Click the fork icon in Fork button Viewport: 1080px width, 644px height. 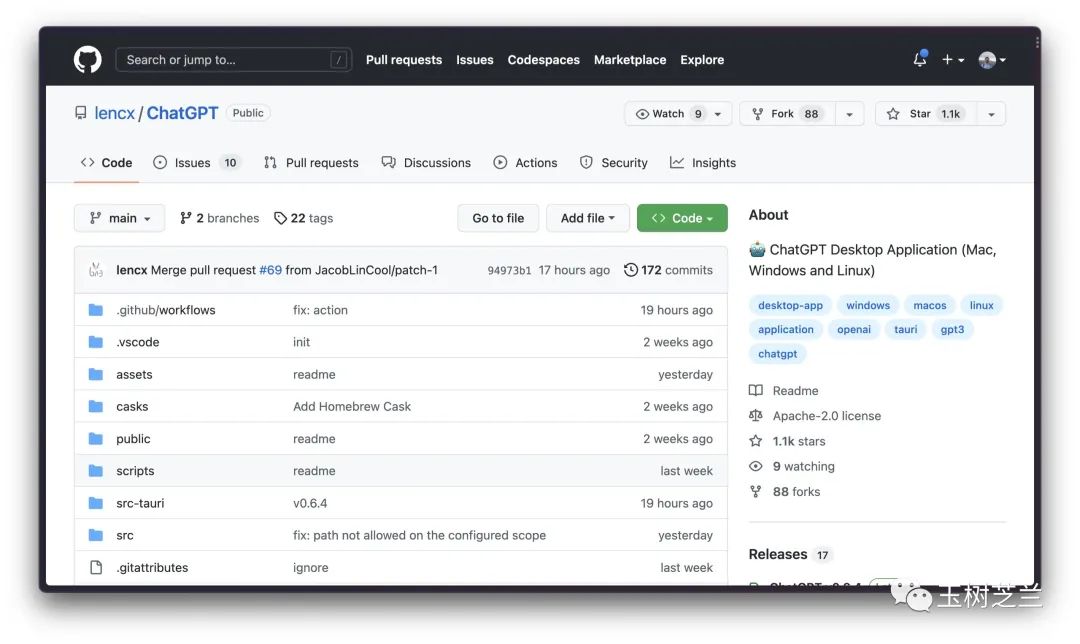tap(758, 114)
